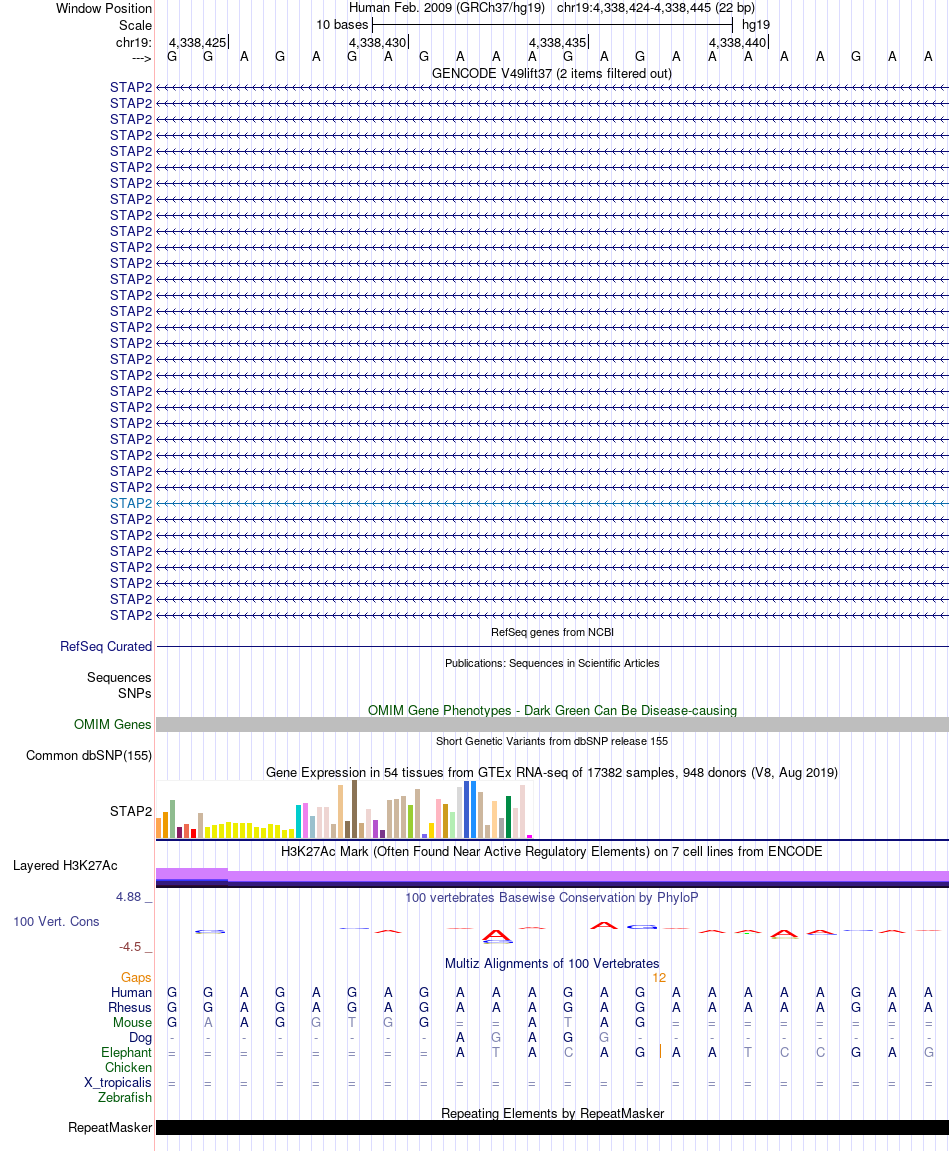Screen dimensions: 950x1151
Task: Click the cyan GTEx expression bar
Action: (x=299, y=821)
